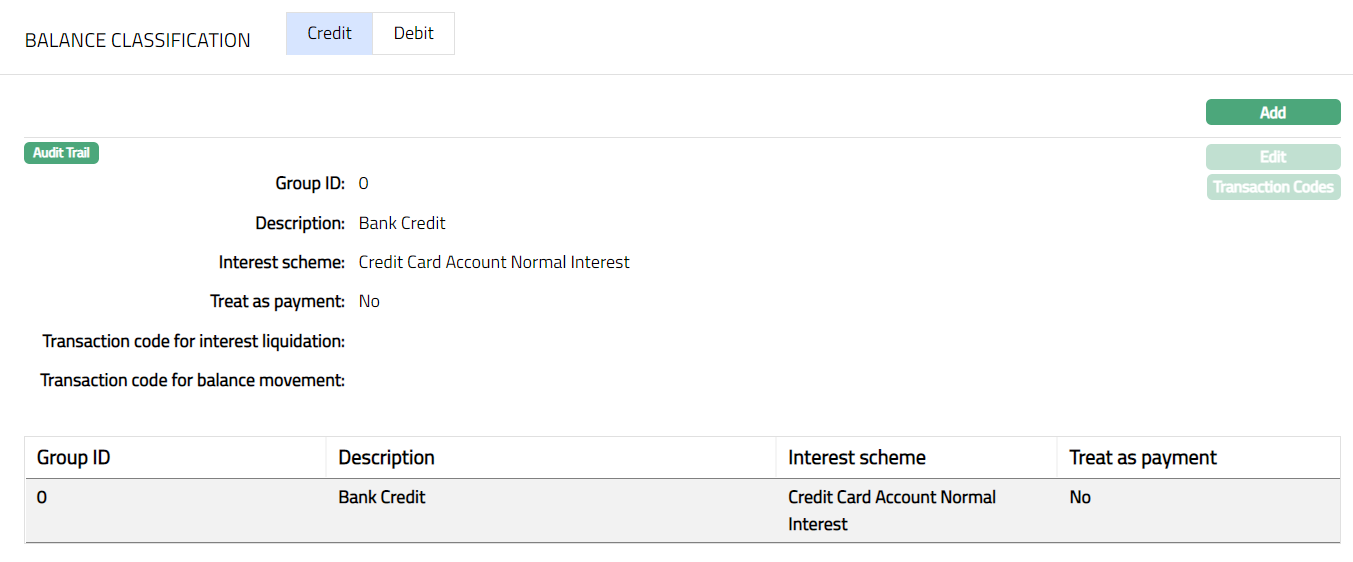Click the Edit button
The image size is (1353, 562).
click(1272, 157)
